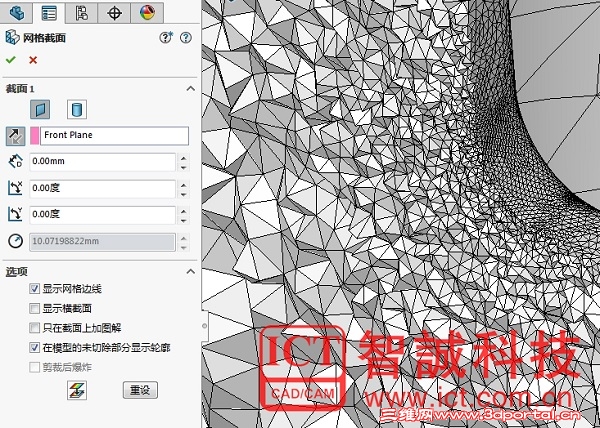Click the greyed 10.07198822mm diameter field
This screenshot has height=428, width=600.
point(102,242)
